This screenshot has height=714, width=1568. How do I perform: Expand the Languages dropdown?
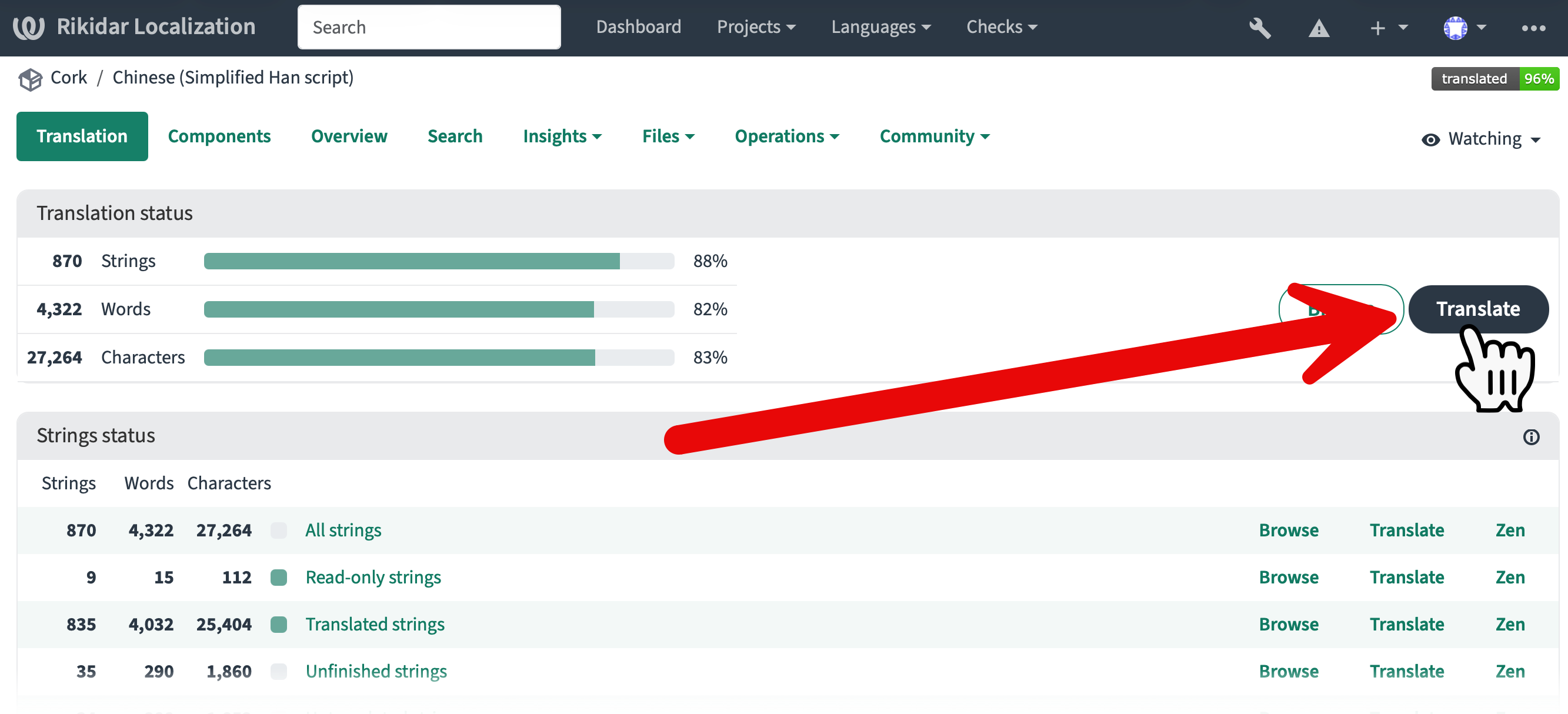[880, 27]
